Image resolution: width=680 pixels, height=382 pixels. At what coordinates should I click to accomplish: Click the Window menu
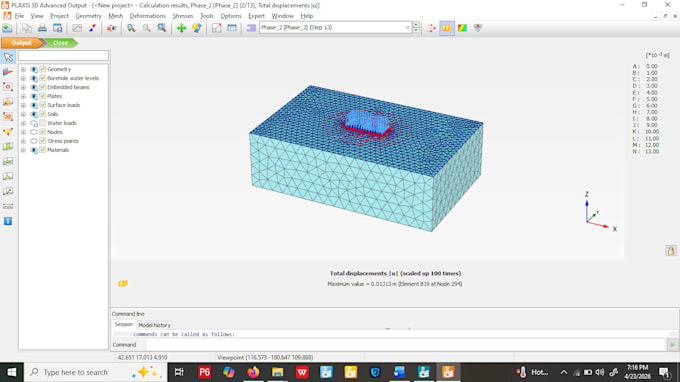[282, 16]
